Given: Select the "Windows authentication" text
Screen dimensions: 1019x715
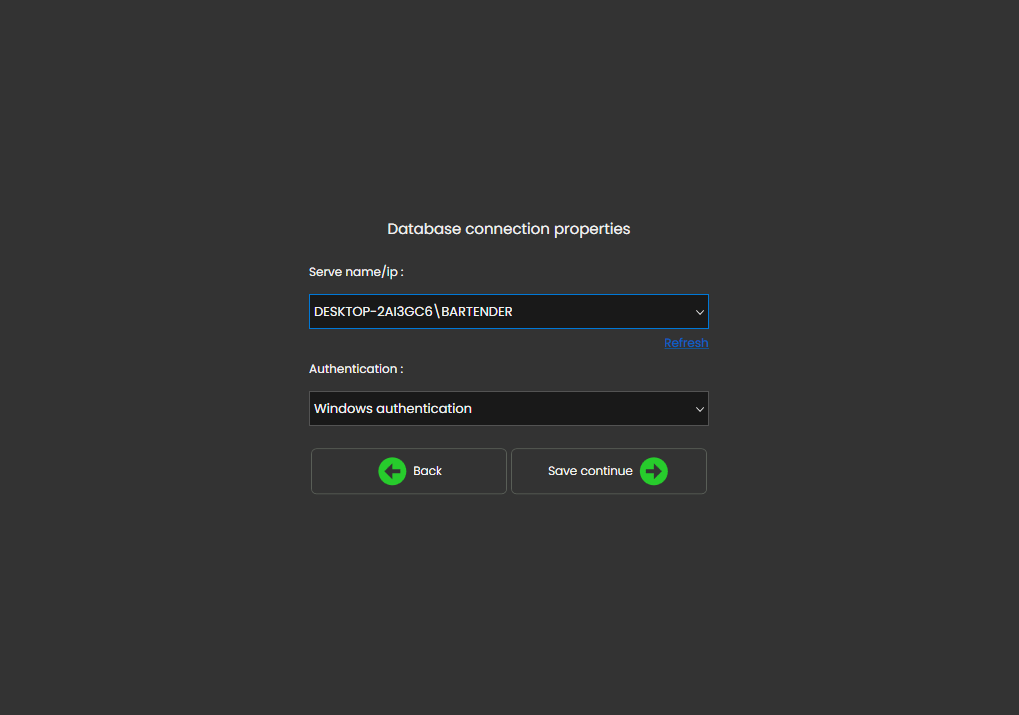Looking at the screenshot, I should (393, 409).
